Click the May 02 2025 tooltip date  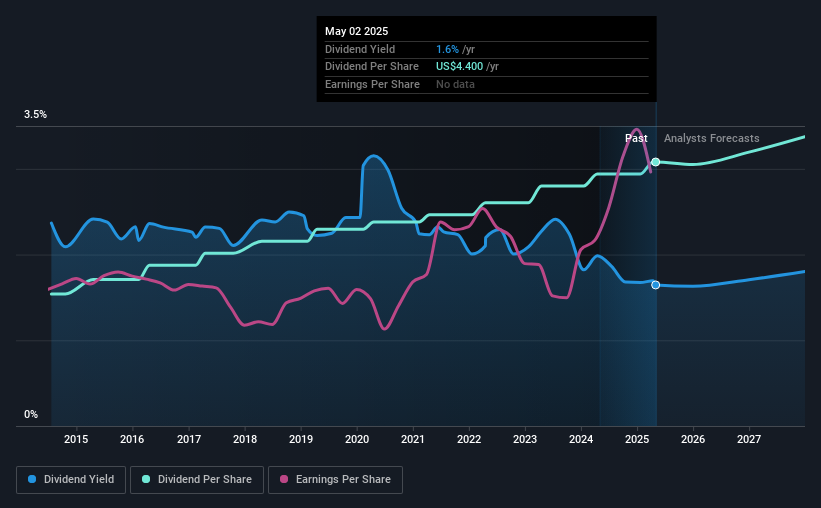[x=357, y=31]
